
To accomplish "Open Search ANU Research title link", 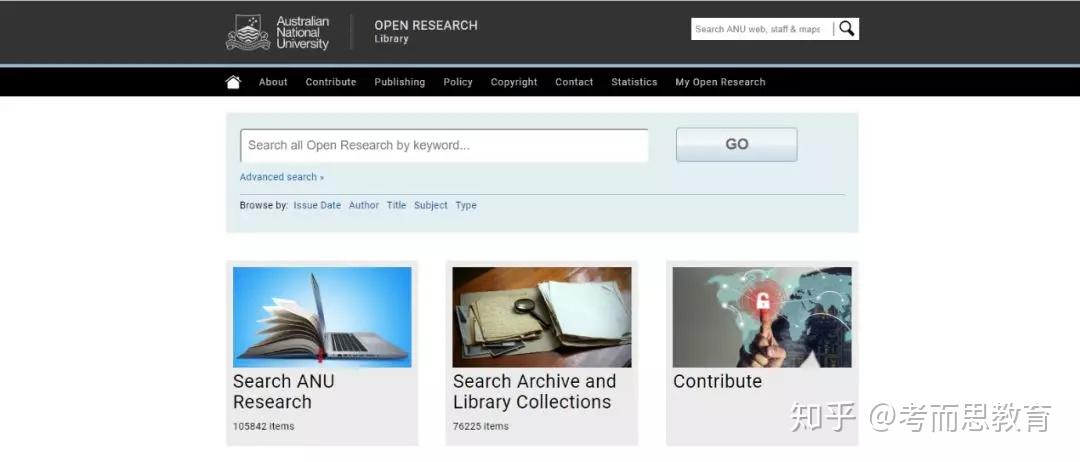I will click(x=283, y=392).
